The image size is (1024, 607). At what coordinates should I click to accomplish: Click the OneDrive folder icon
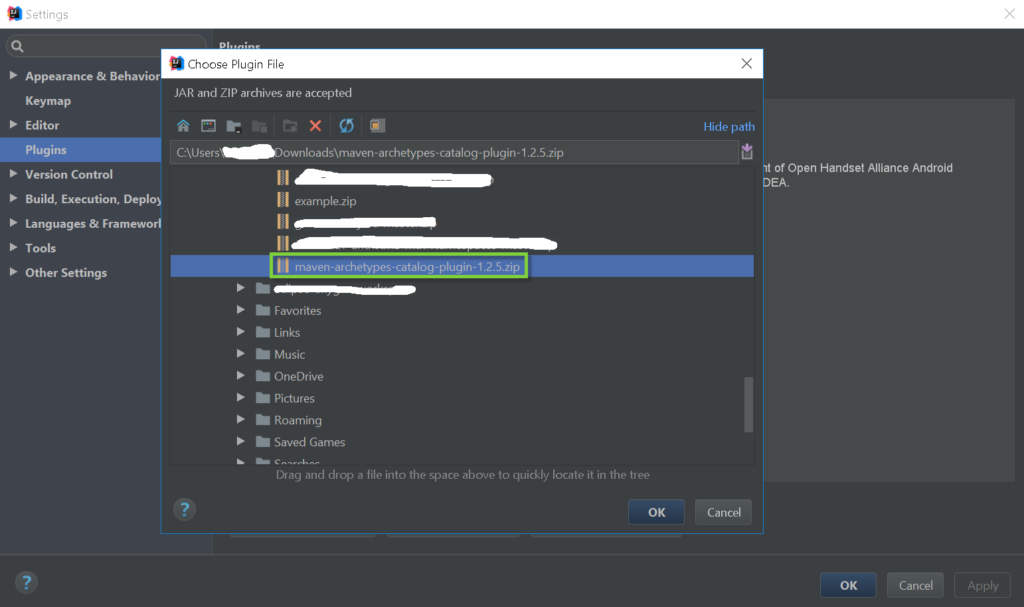pyautogui.click(x=263, y=376)
